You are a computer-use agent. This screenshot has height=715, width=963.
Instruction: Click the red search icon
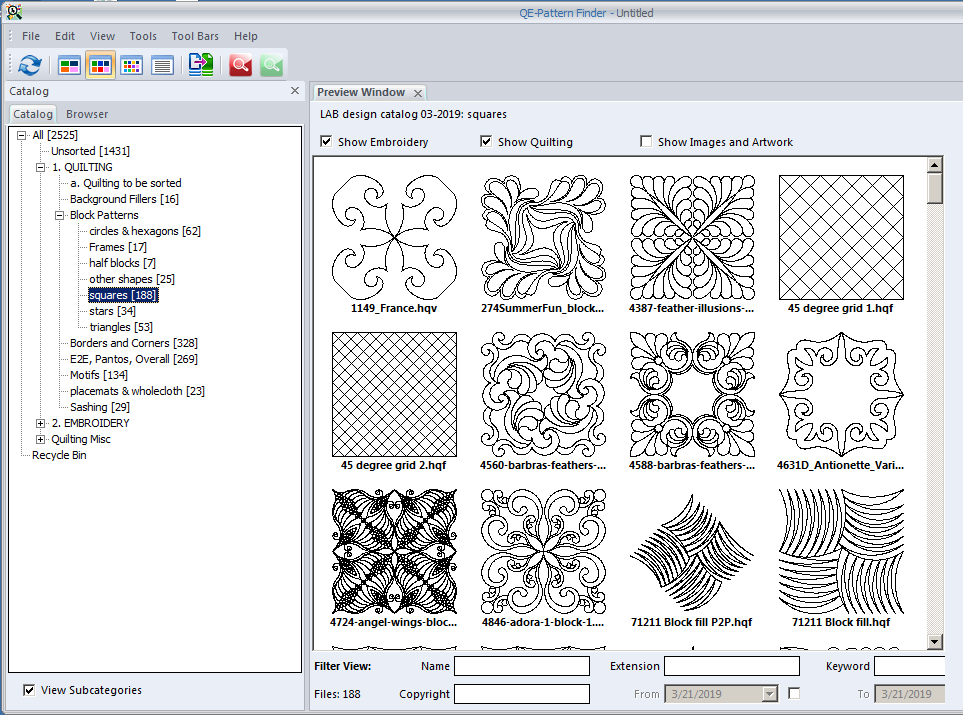pos(240,65)
